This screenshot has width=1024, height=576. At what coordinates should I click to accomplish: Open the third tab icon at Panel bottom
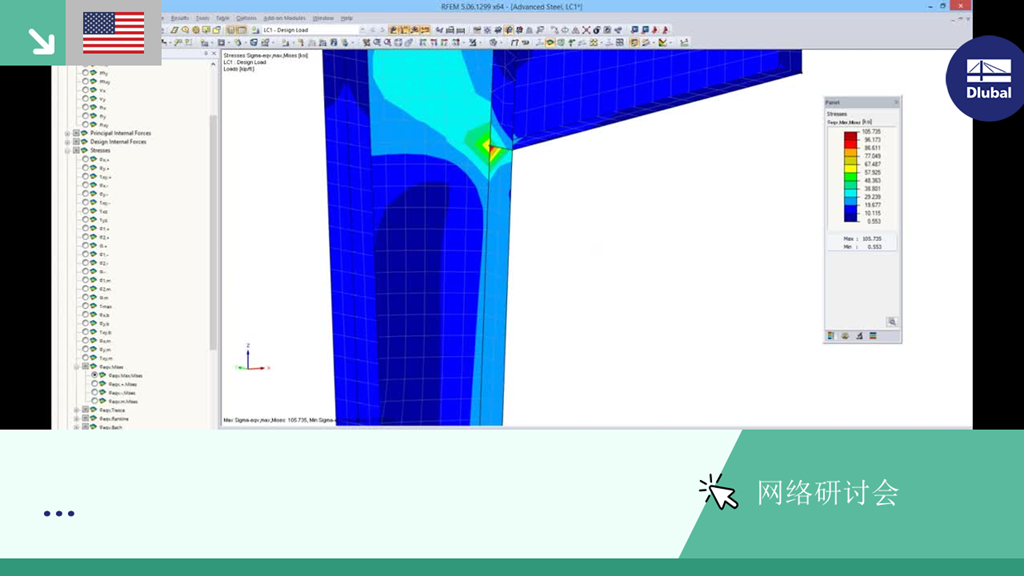(x=859, y=336)
